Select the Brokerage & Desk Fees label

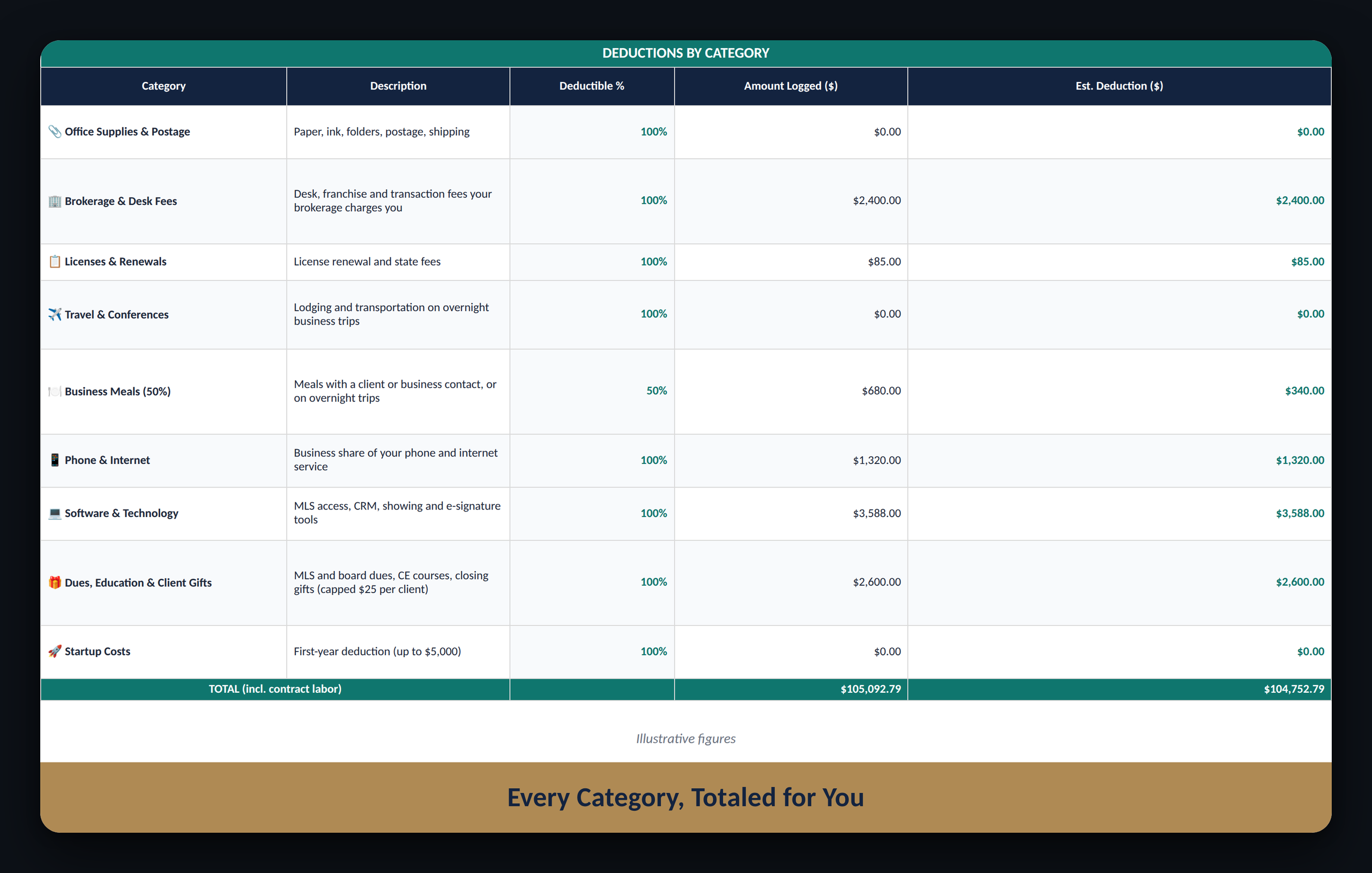tap(121, 201)
